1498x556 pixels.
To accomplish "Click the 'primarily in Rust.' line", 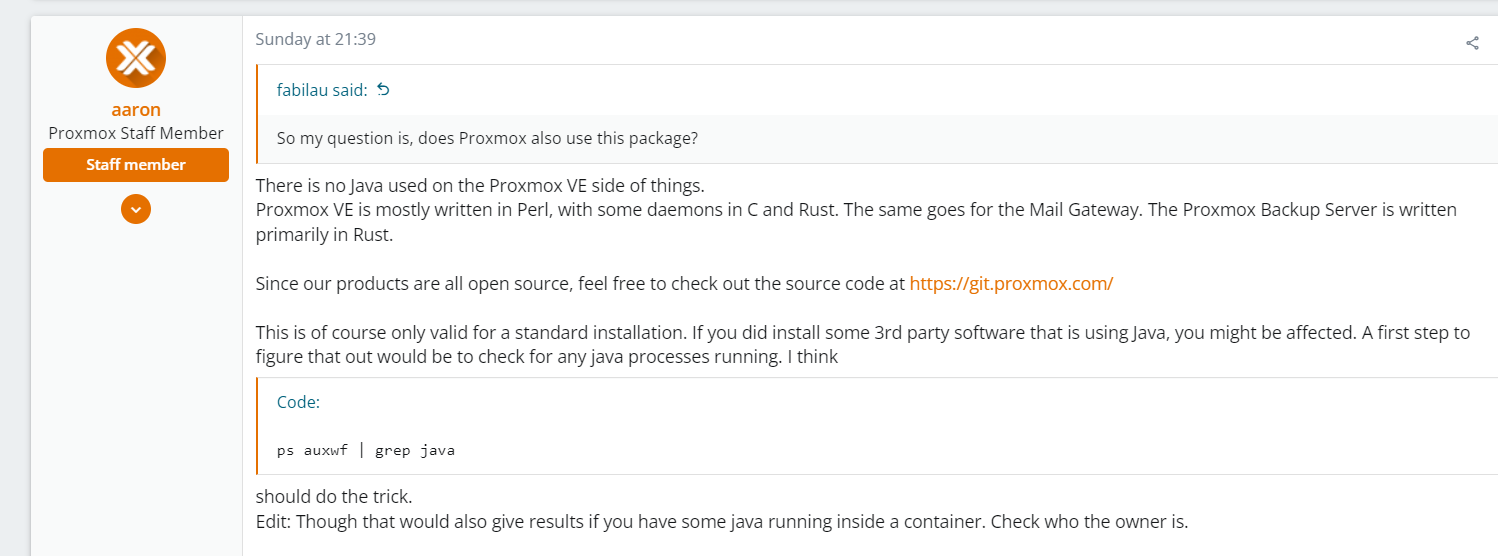I will point(322,234).
